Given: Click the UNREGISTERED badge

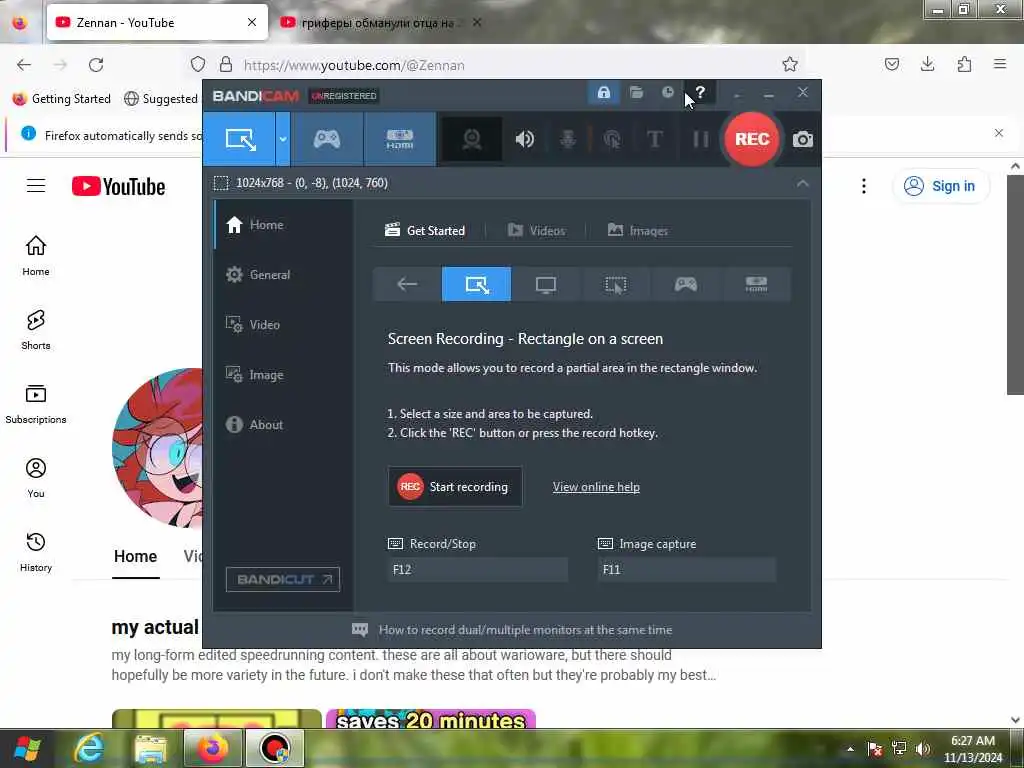Looking at the screenshot, I should click(x=344, y=96).
